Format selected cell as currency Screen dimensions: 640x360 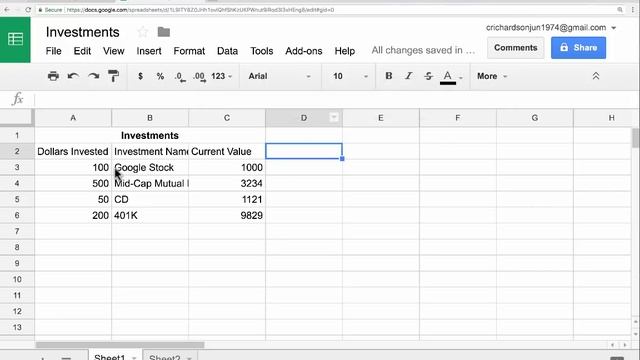pyautogui.click(x=140, y=76)
